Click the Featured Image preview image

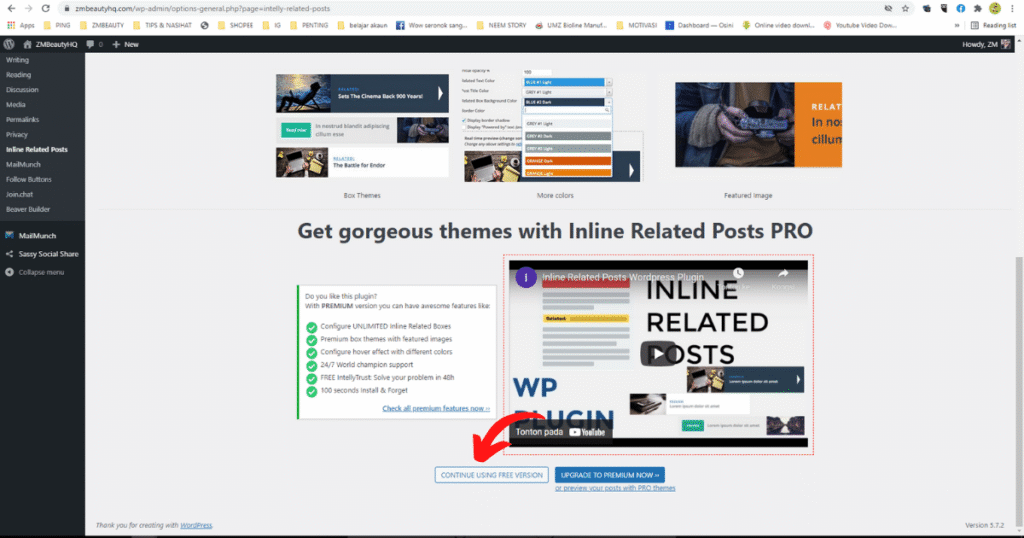point(758,125)
